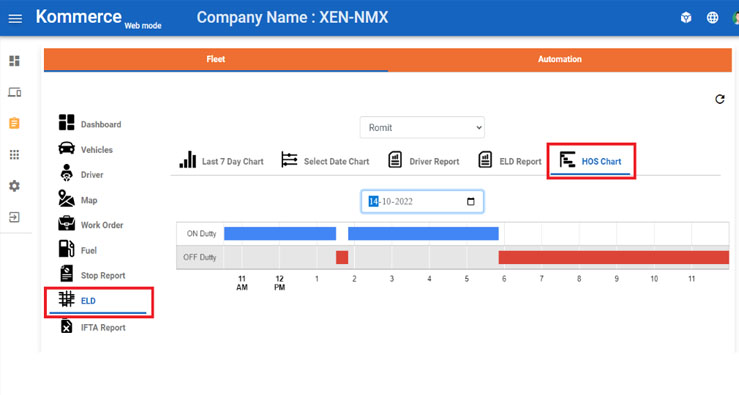Open the HOS Chart tab label
Viewport: 739px width, 395px height.
[x=601, y=162]
